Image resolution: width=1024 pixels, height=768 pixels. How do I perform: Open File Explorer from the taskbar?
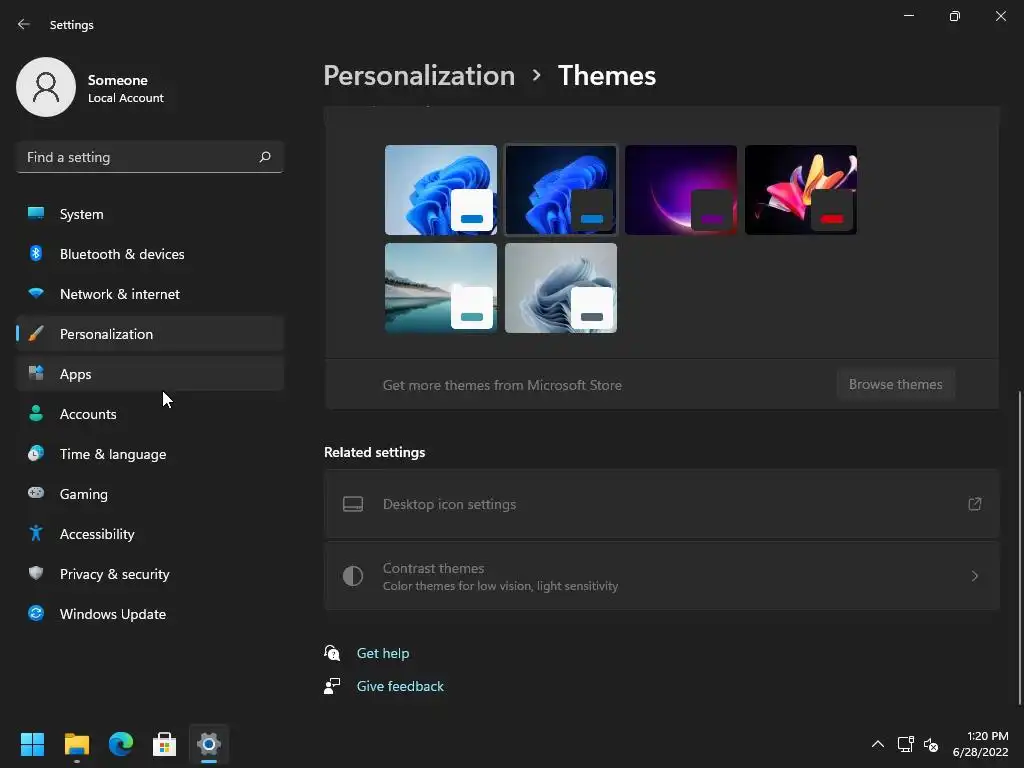(x=76, y=744)
